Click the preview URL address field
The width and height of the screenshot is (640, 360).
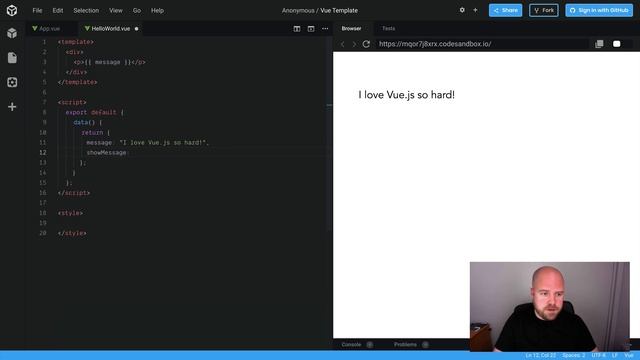pyautogui.click(x=482, y=44)
